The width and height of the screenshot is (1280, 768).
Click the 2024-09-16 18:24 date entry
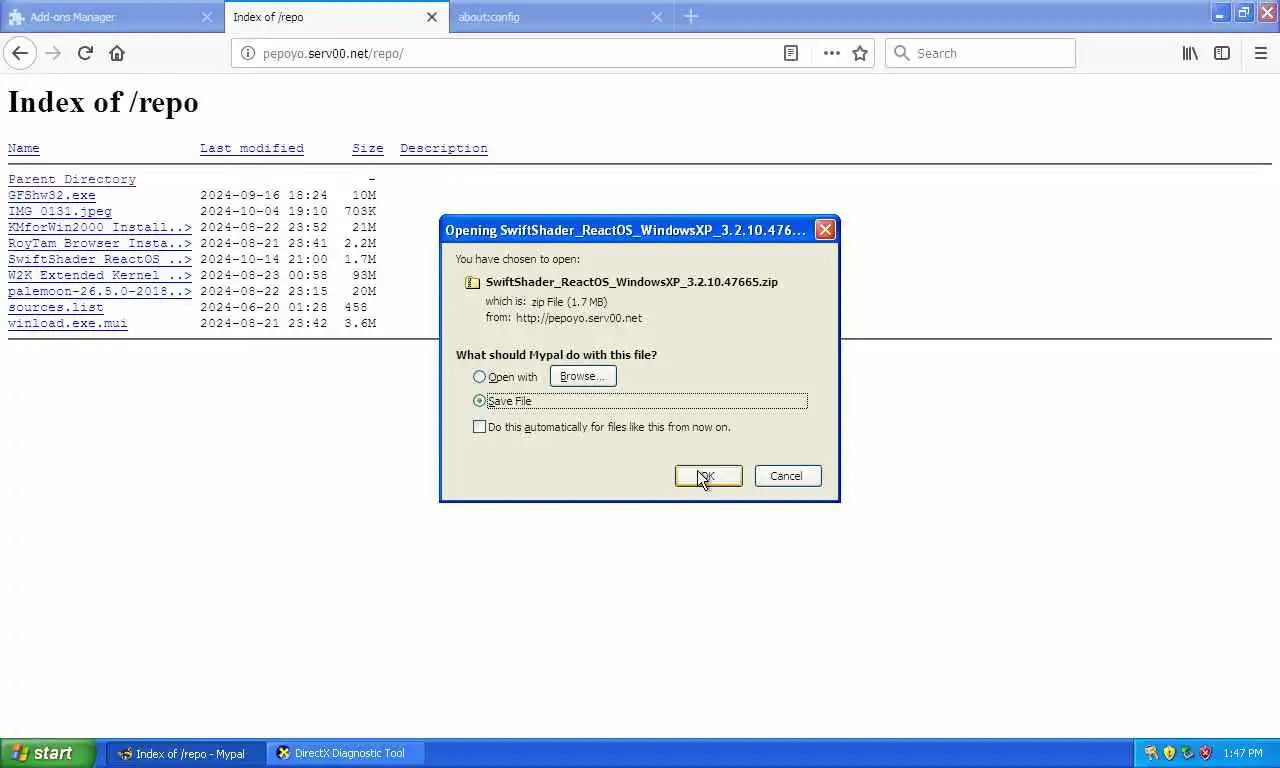pos(264,195)
